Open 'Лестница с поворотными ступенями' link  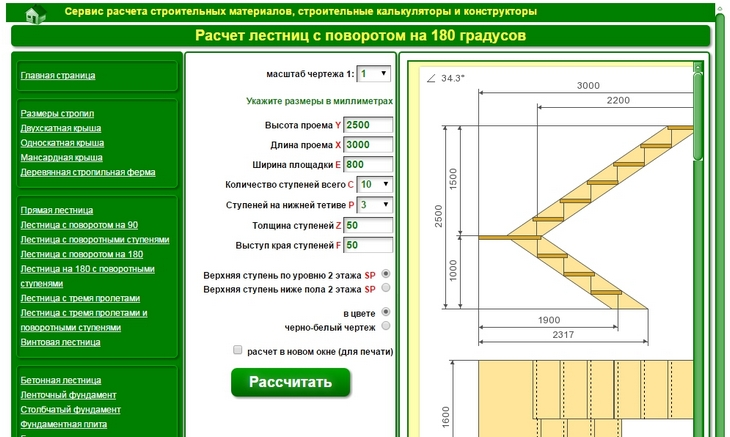[x=95, y=240]
